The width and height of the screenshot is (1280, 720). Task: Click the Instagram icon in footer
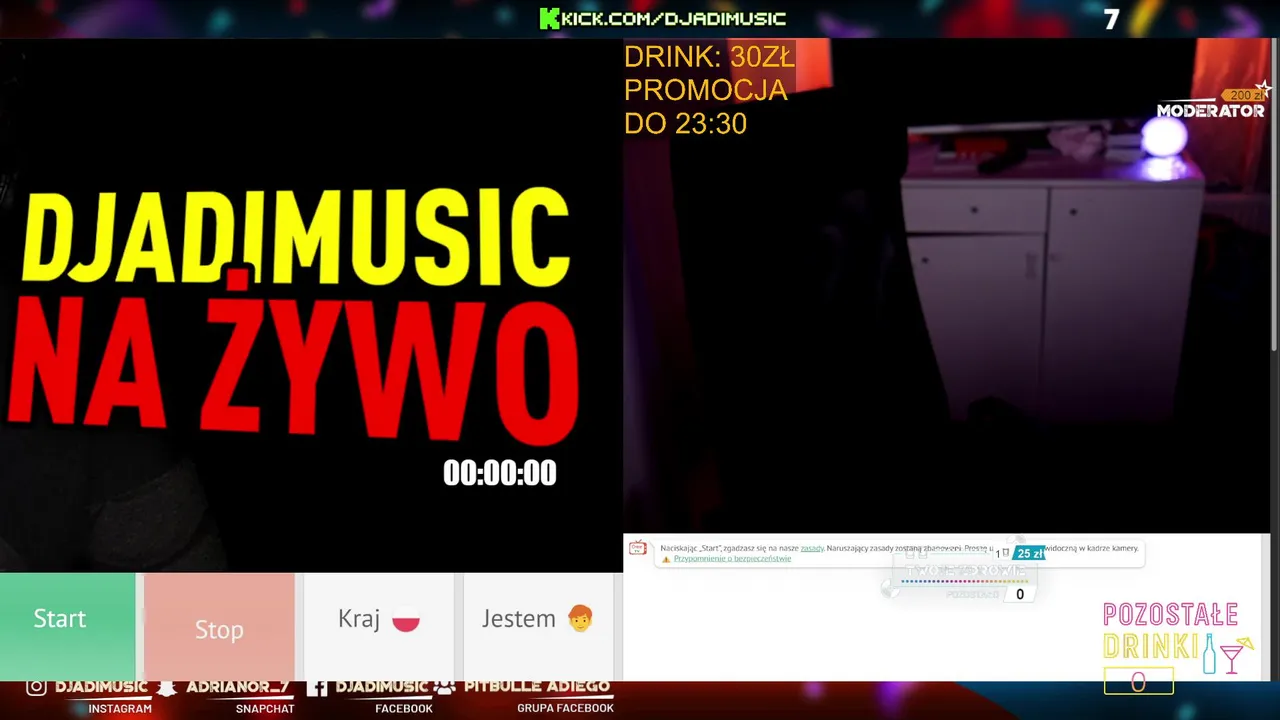tap(36, 687)
